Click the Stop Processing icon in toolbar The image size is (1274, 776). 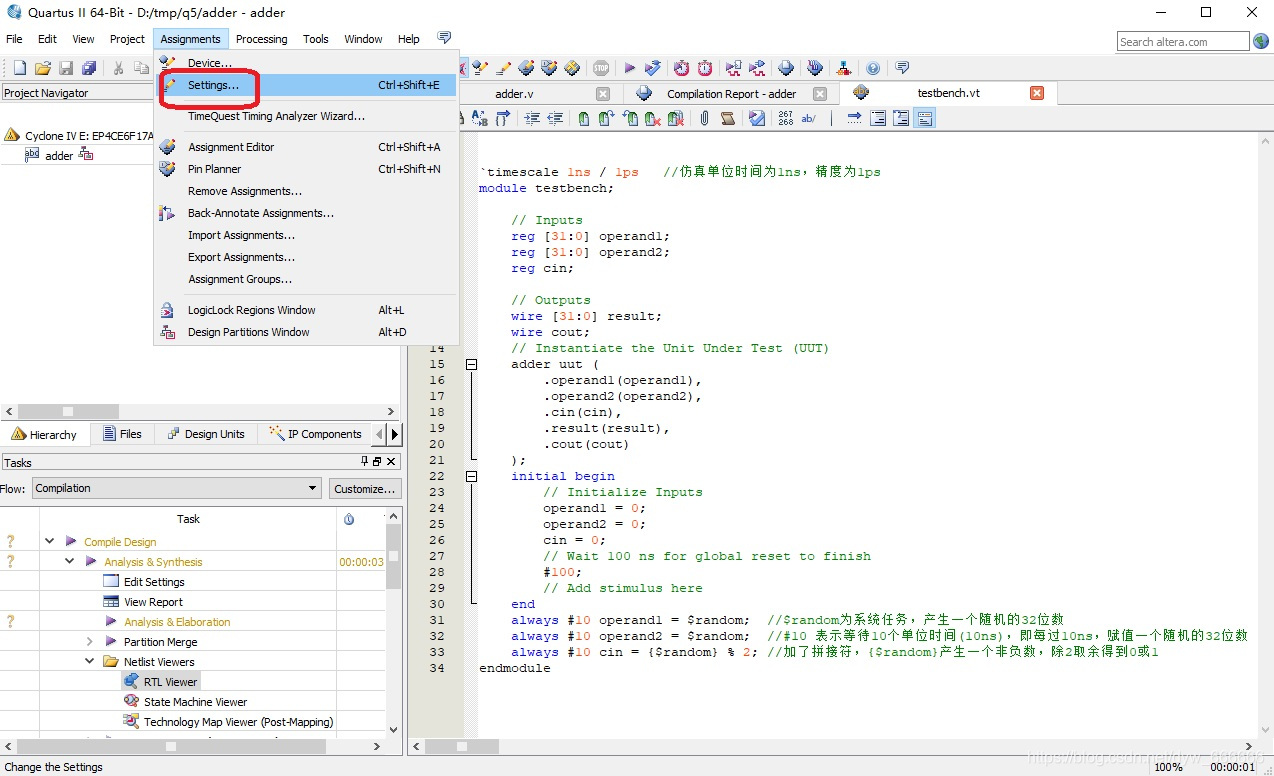pos(600,68)
